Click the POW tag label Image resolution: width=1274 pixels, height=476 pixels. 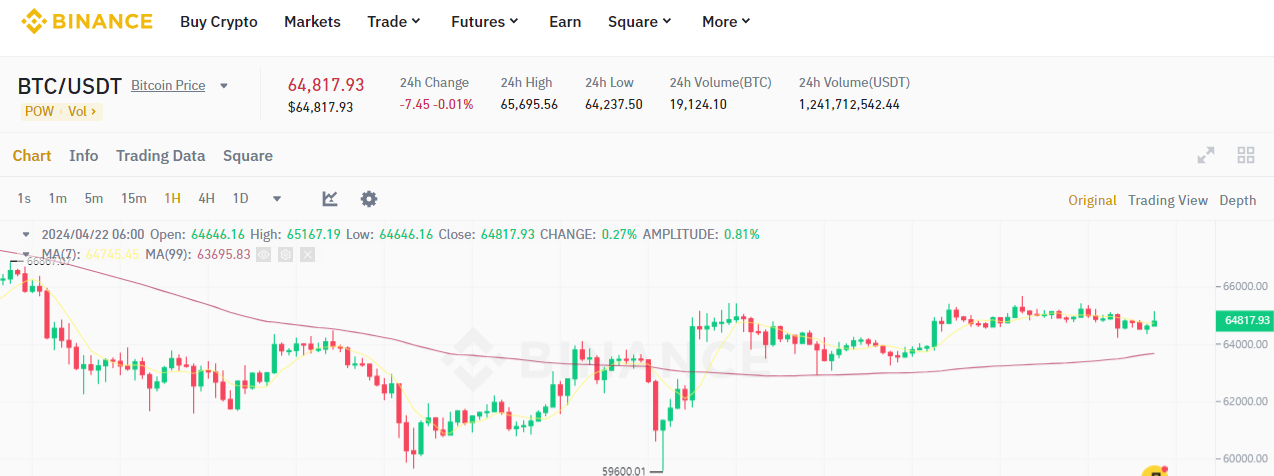point(39,111)
